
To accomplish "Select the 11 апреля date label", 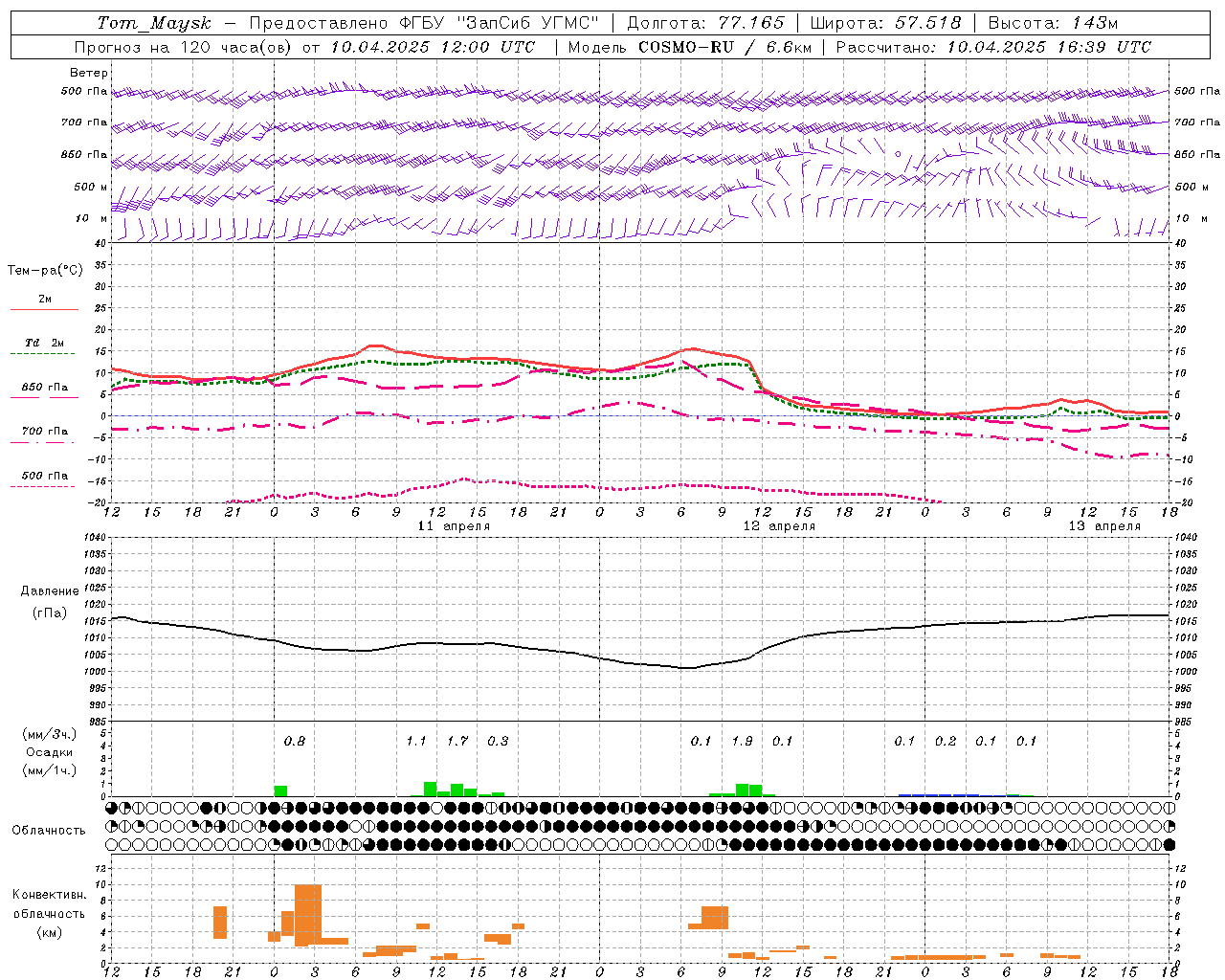I will tap(454, 526).
